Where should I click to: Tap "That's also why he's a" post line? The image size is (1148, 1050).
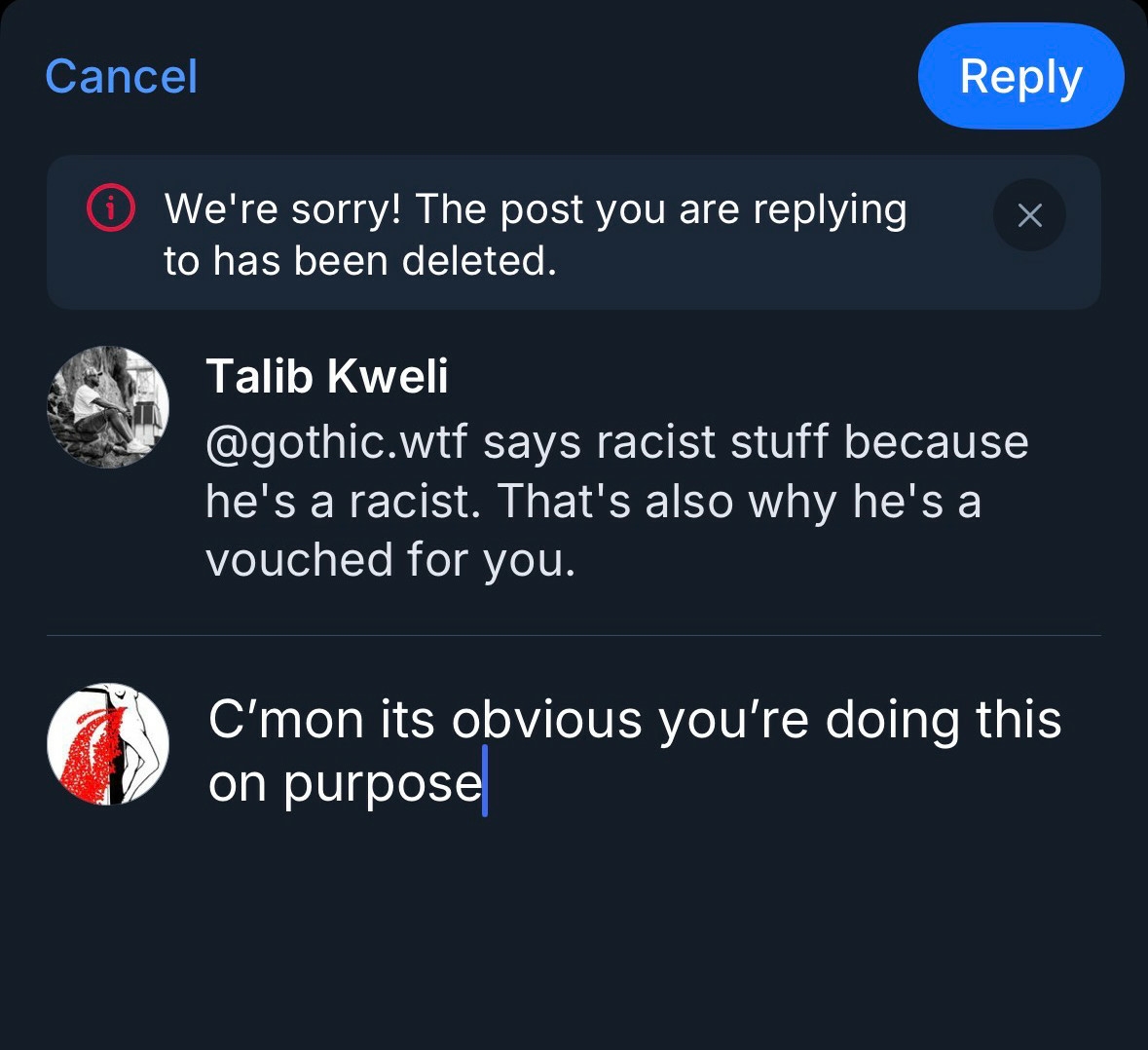(x=739, y=502)
